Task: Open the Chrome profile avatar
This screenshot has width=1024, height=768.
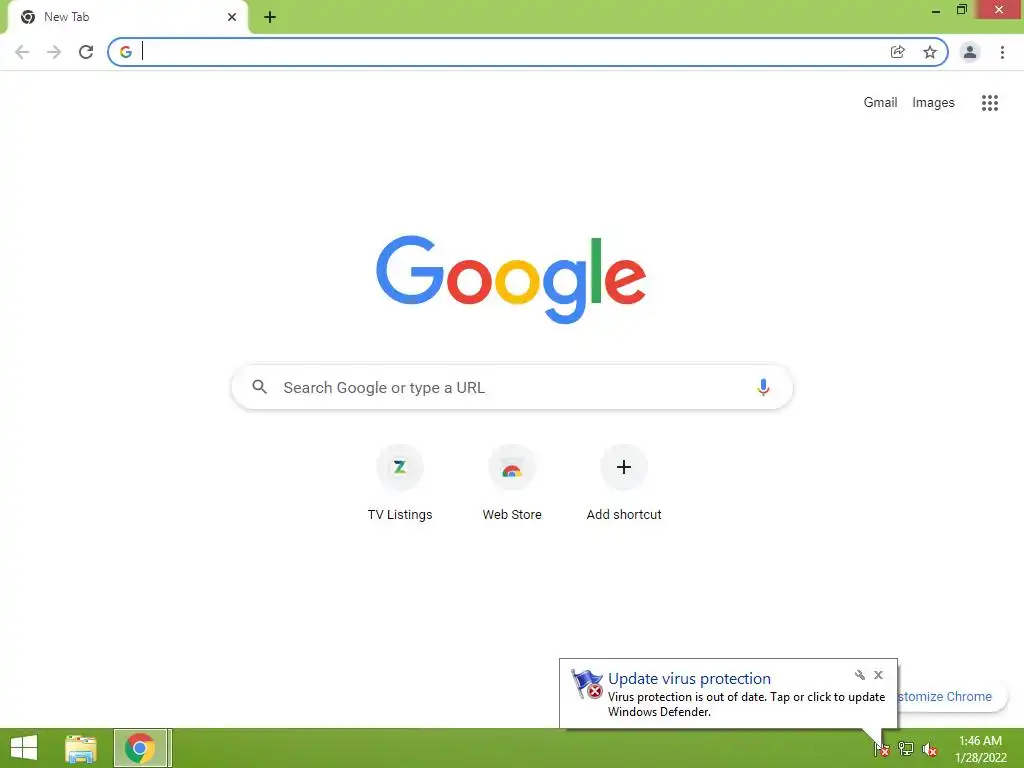Action: pyautogui.click(x=970, y=52)
